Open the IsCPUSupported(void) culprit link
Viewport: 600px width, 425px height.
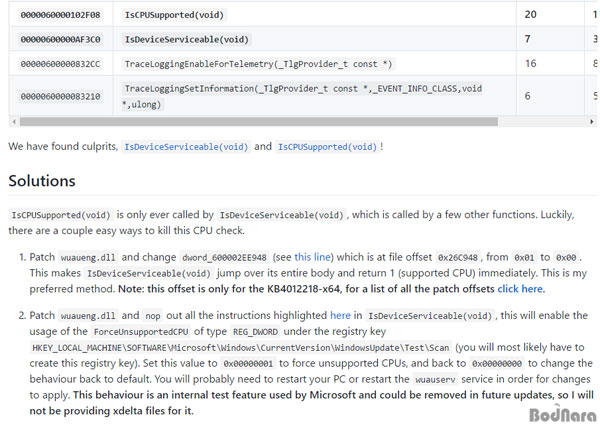(328, 147)
